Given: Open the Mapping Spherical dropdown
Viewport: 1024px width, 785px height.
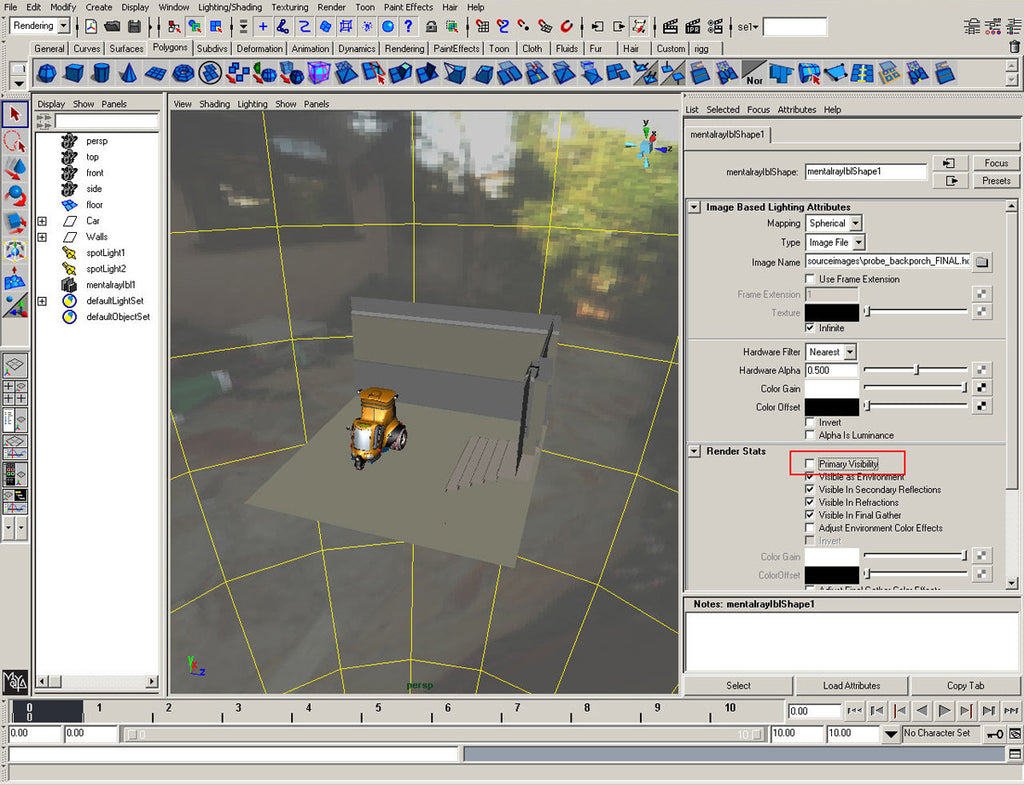Looking at the screenshot, I should [834, 224].
